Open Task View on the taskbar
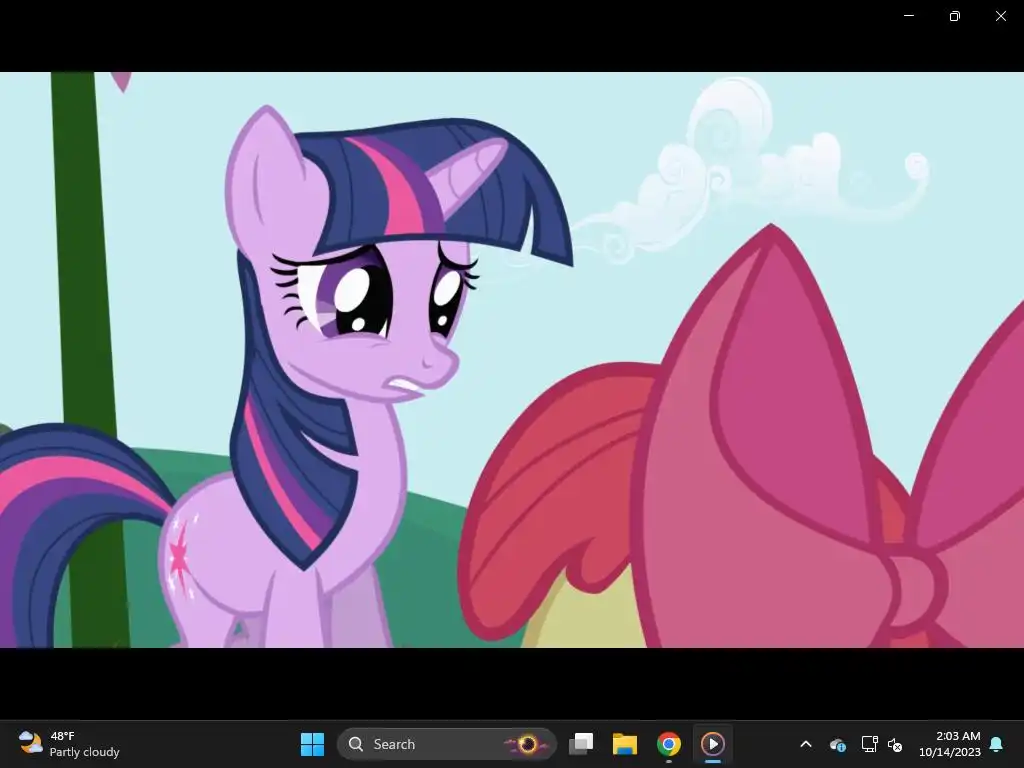 pos(581,744)
